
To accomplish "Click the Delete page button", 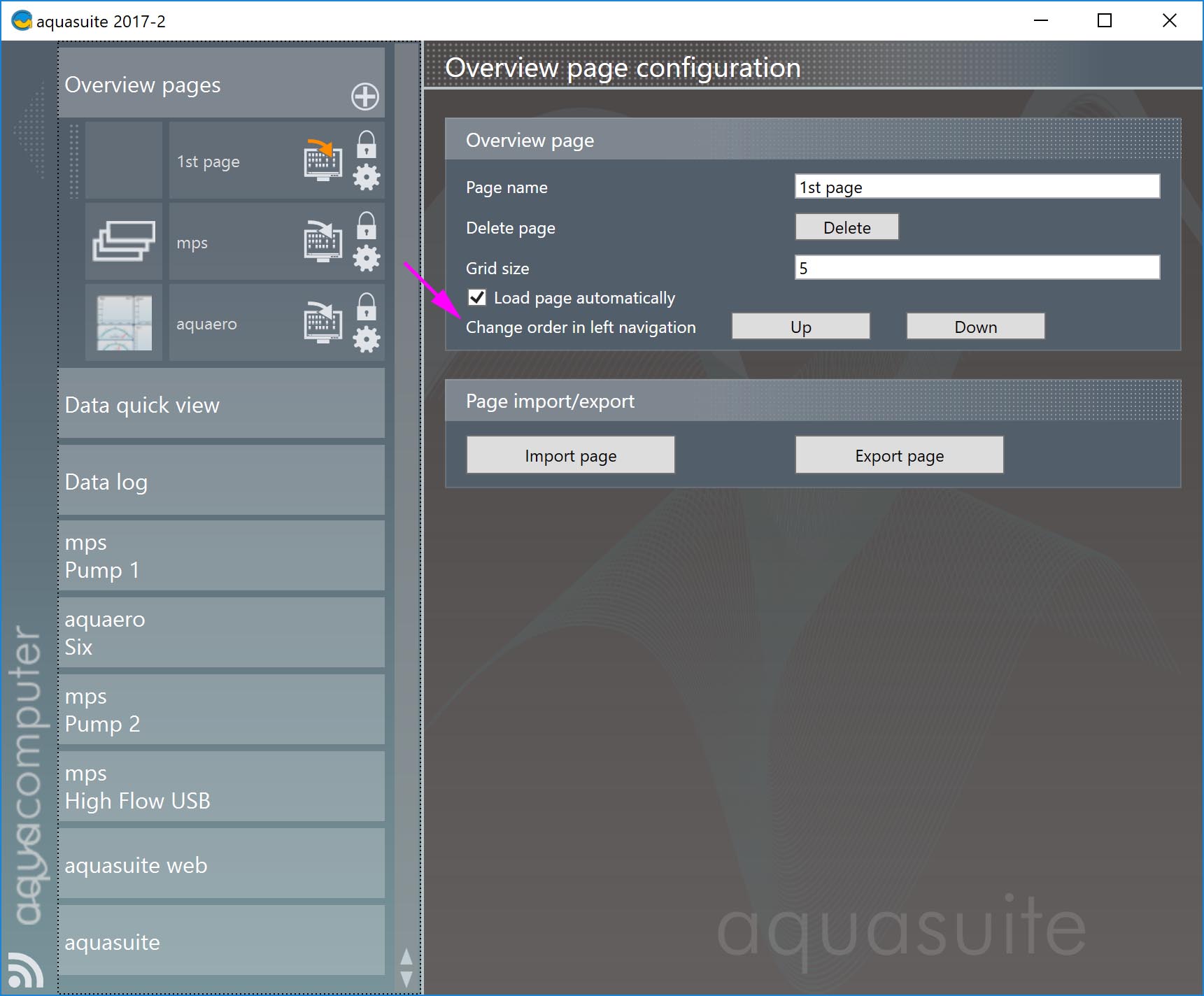I will click(x=847, y=227).
